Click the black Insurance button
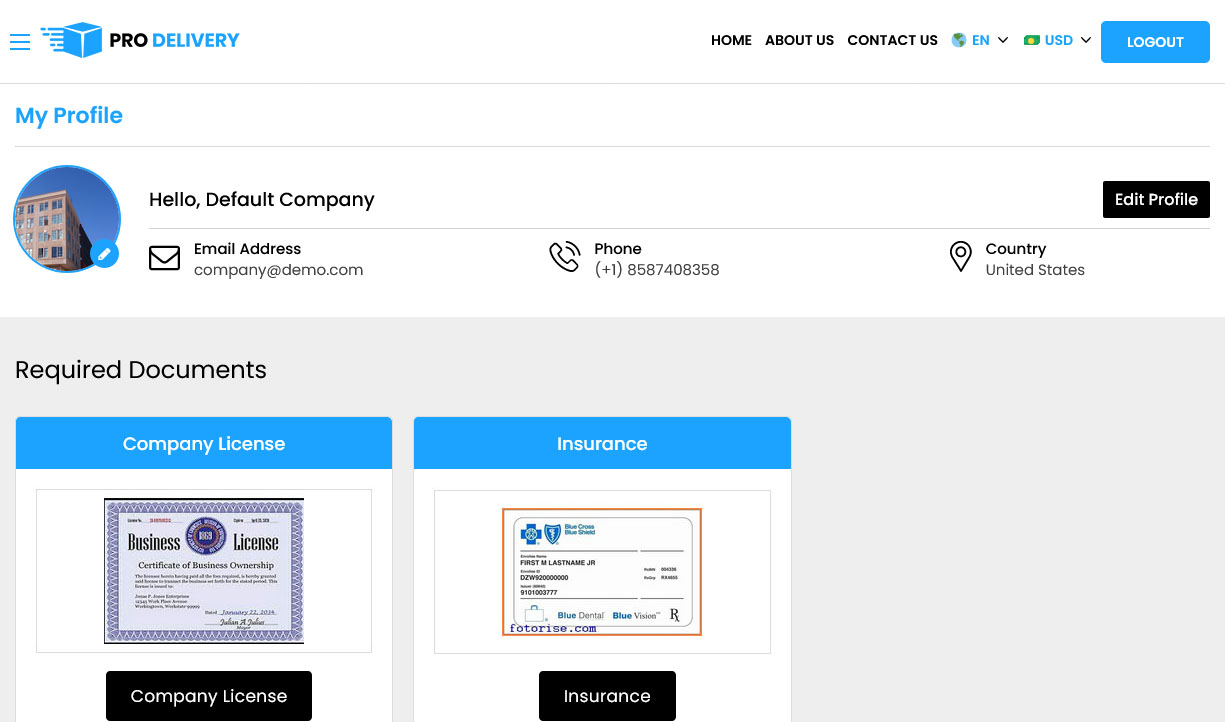 click(607, 696)
